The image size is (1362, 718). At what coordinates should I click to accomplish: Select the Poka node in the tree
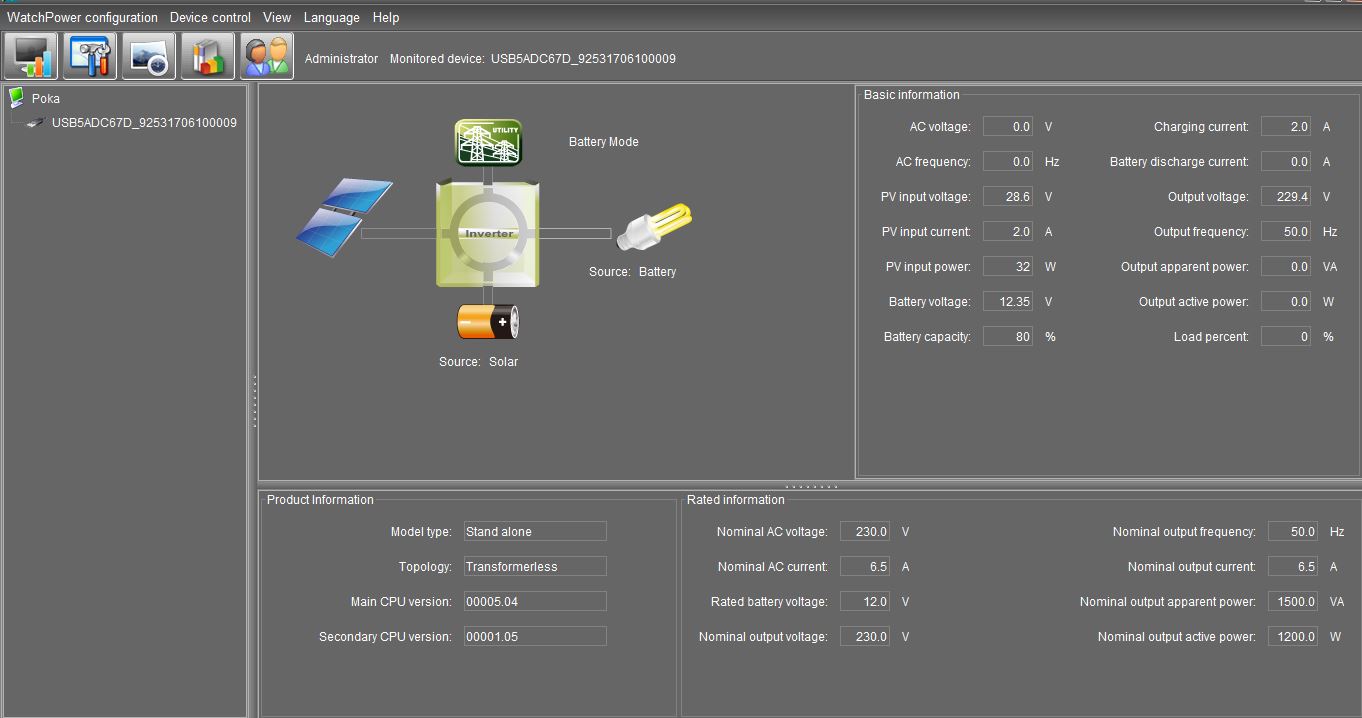click(45, 98)
